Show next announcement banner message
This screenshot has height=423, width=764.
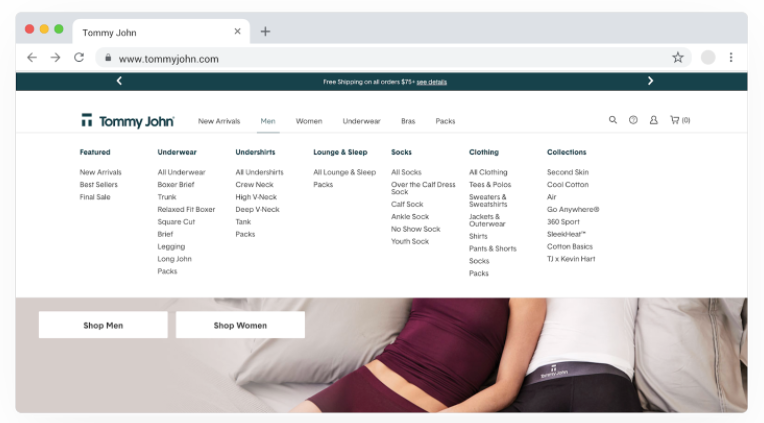point(650,81)
